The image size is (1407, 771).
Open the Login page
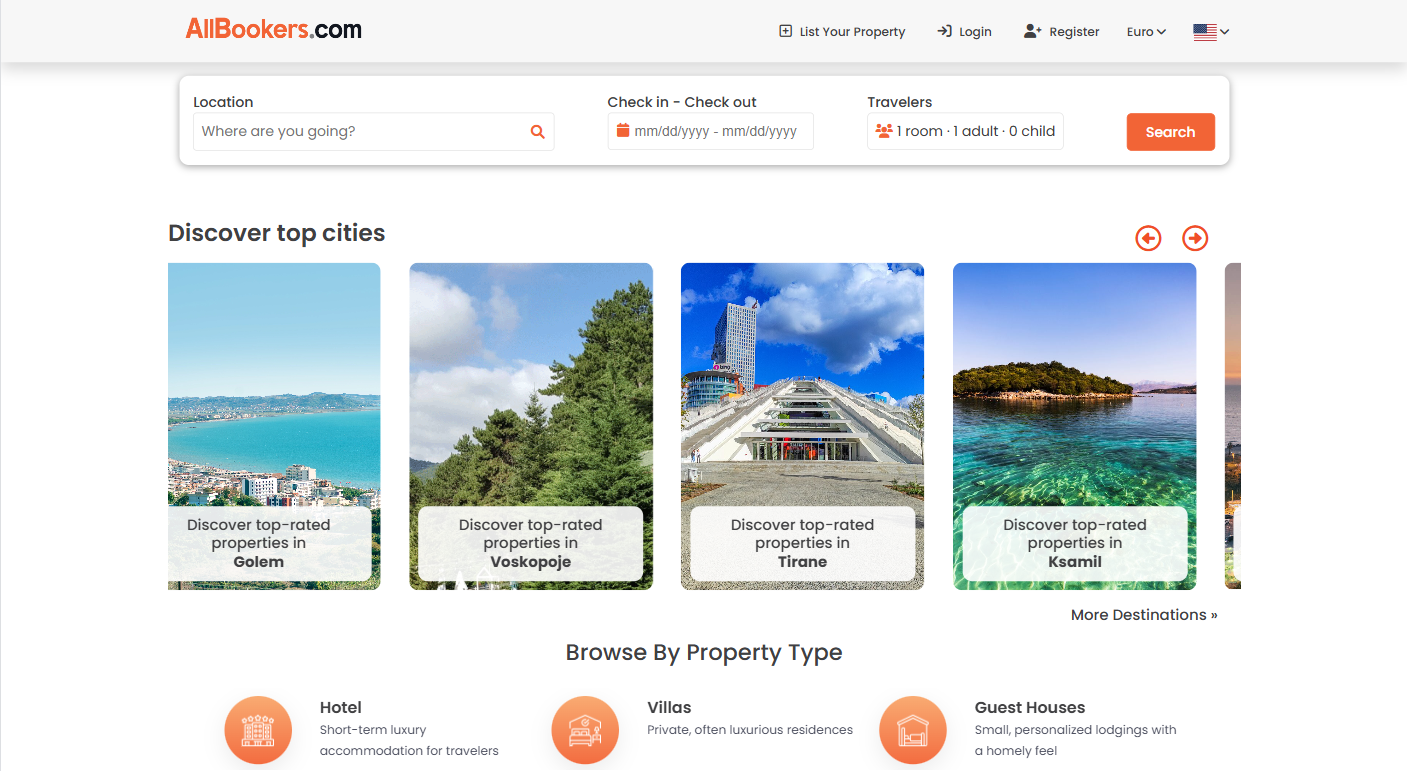(964, 32)
